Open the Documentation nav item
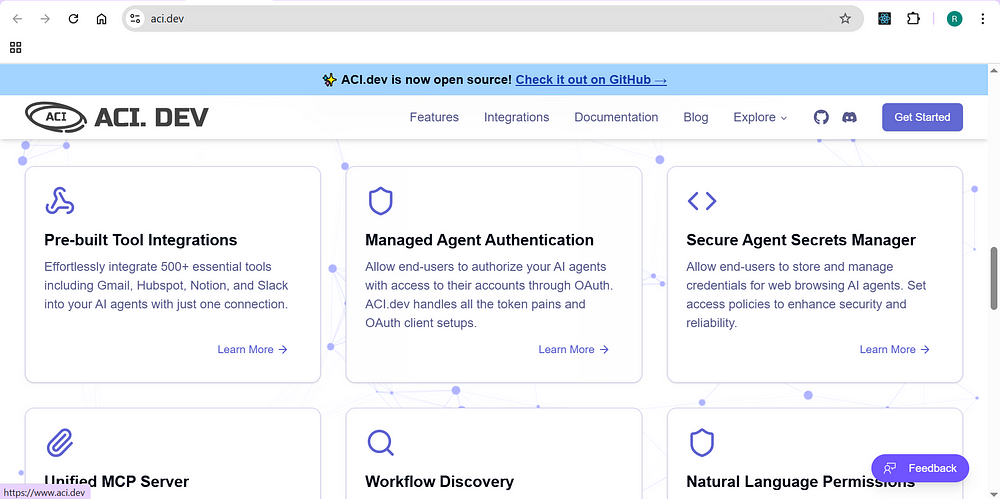 tap(616, 117)
